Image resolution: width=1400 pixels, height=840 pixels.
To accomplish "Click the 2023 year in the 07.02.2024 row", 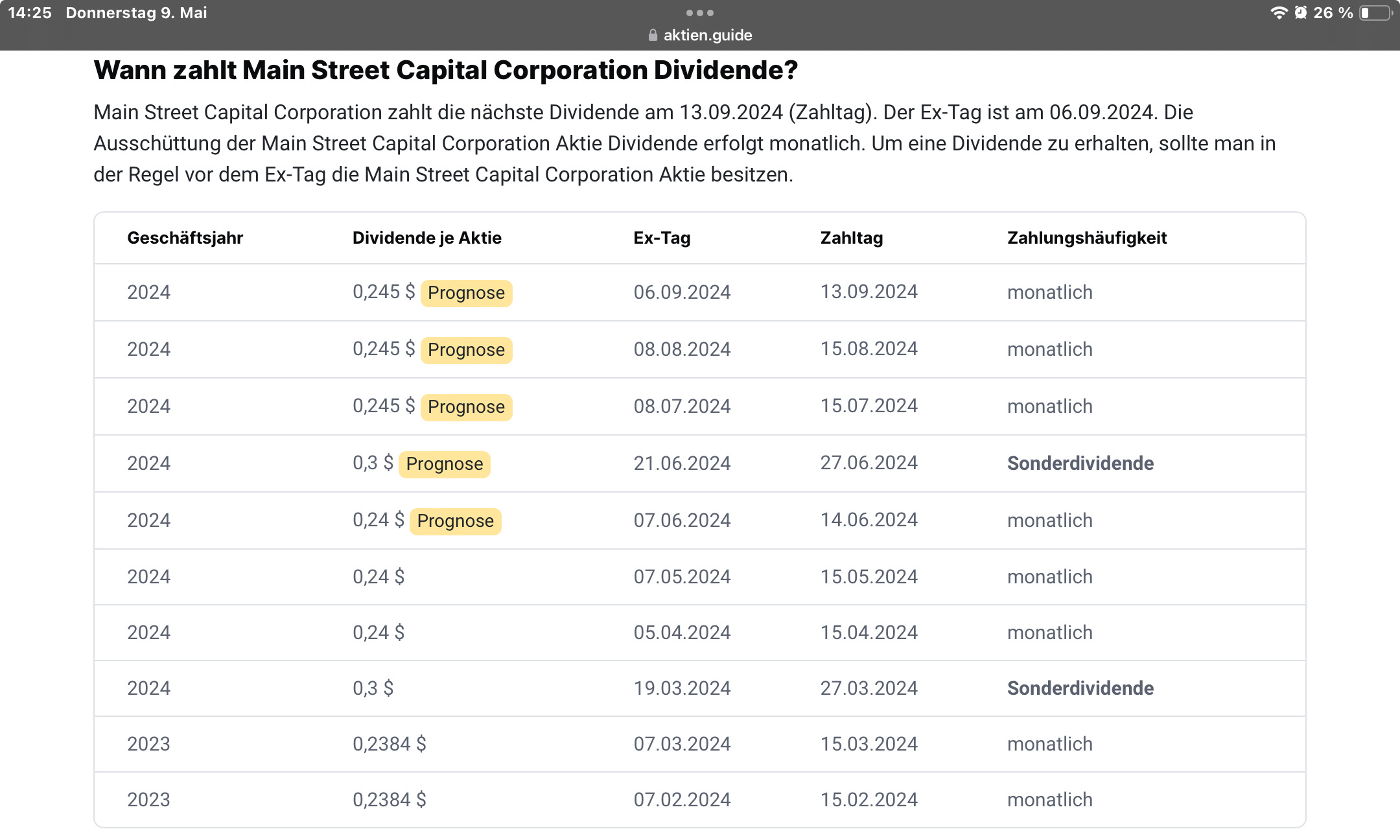I will 148,800.
